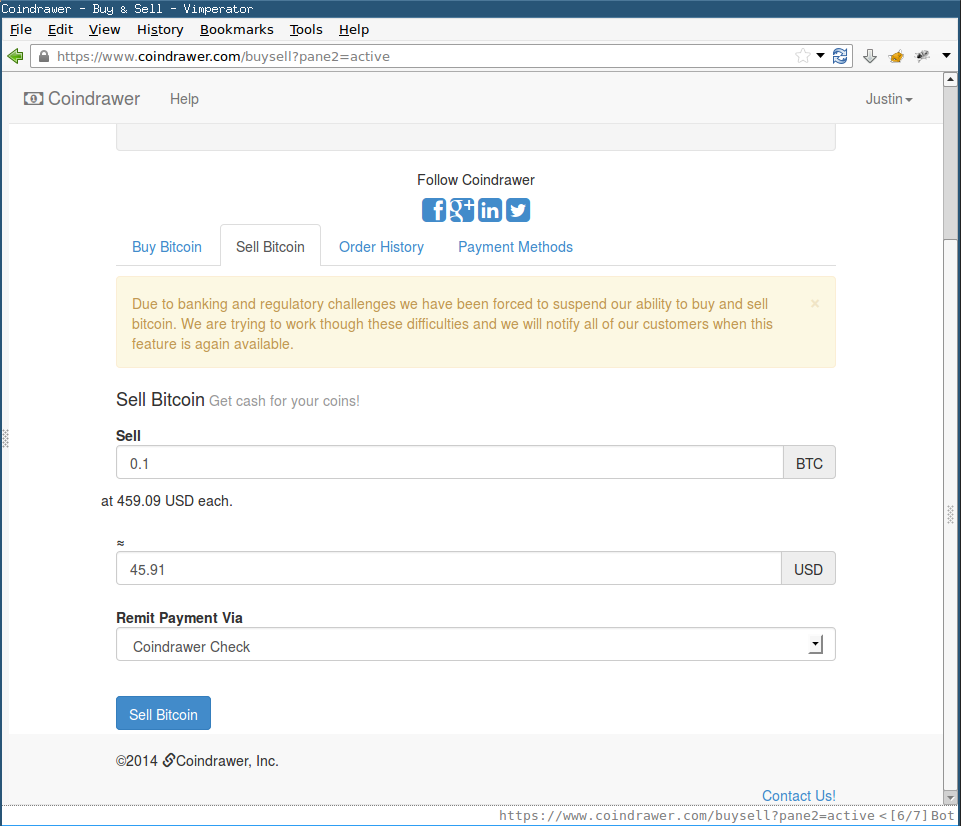
Task: Expand the Justin account dropdown
Action: tap(889, 99)
